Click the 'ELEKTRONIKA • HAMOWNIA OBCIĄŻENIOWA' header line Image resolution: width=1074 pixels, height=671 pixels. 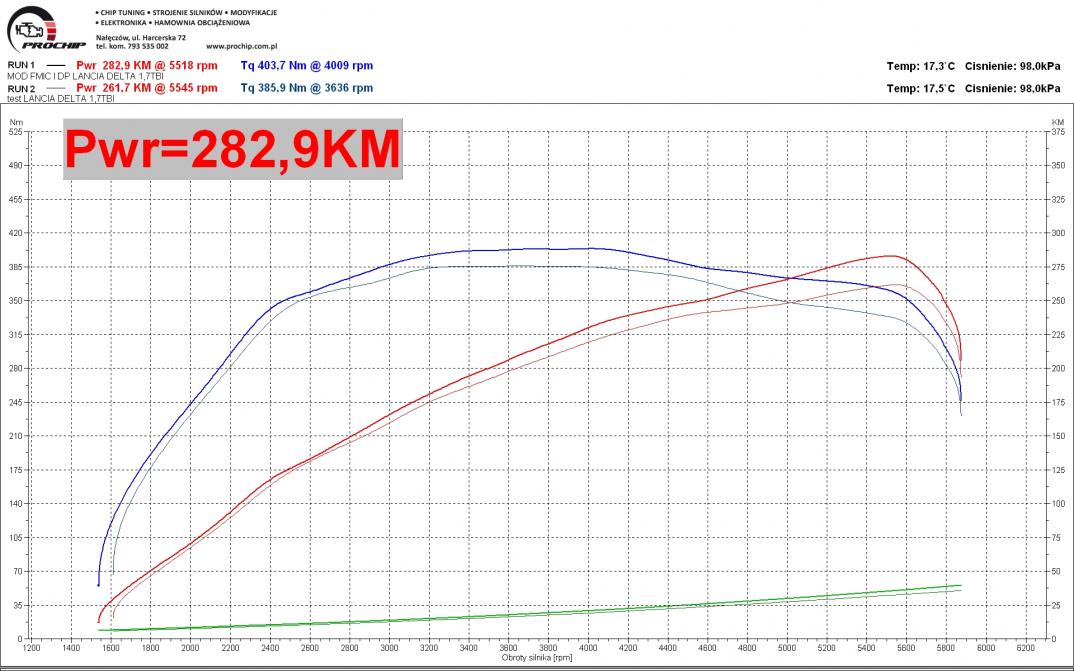tap(173, 23)
